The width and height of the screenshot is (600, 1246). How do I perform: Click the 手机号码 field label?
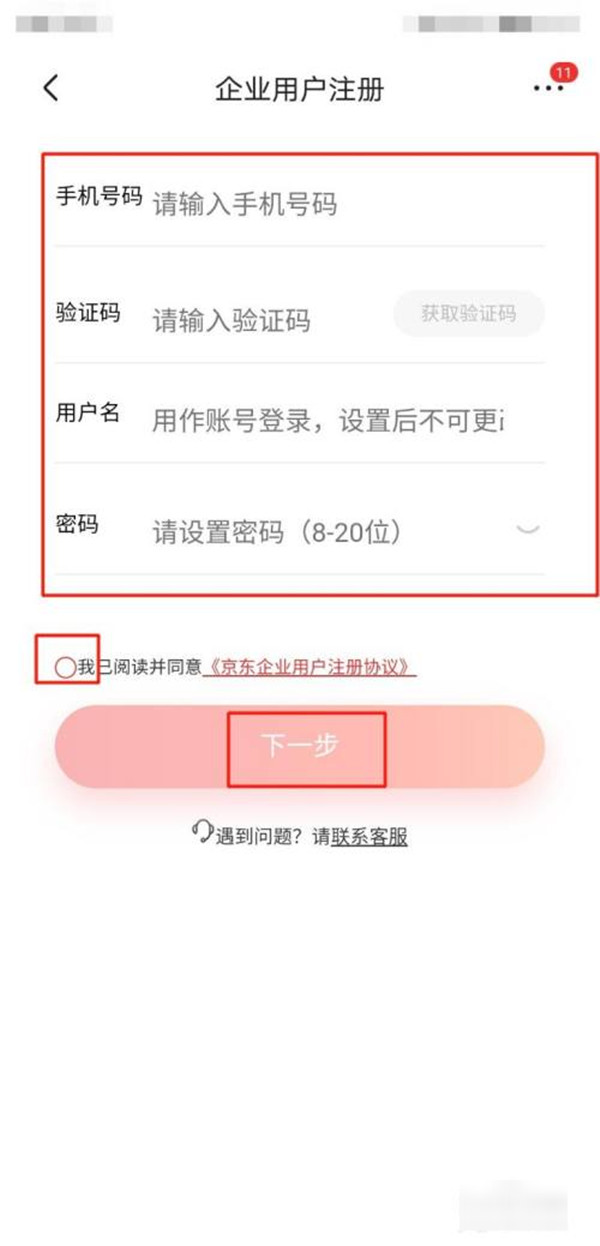(98, 197)
